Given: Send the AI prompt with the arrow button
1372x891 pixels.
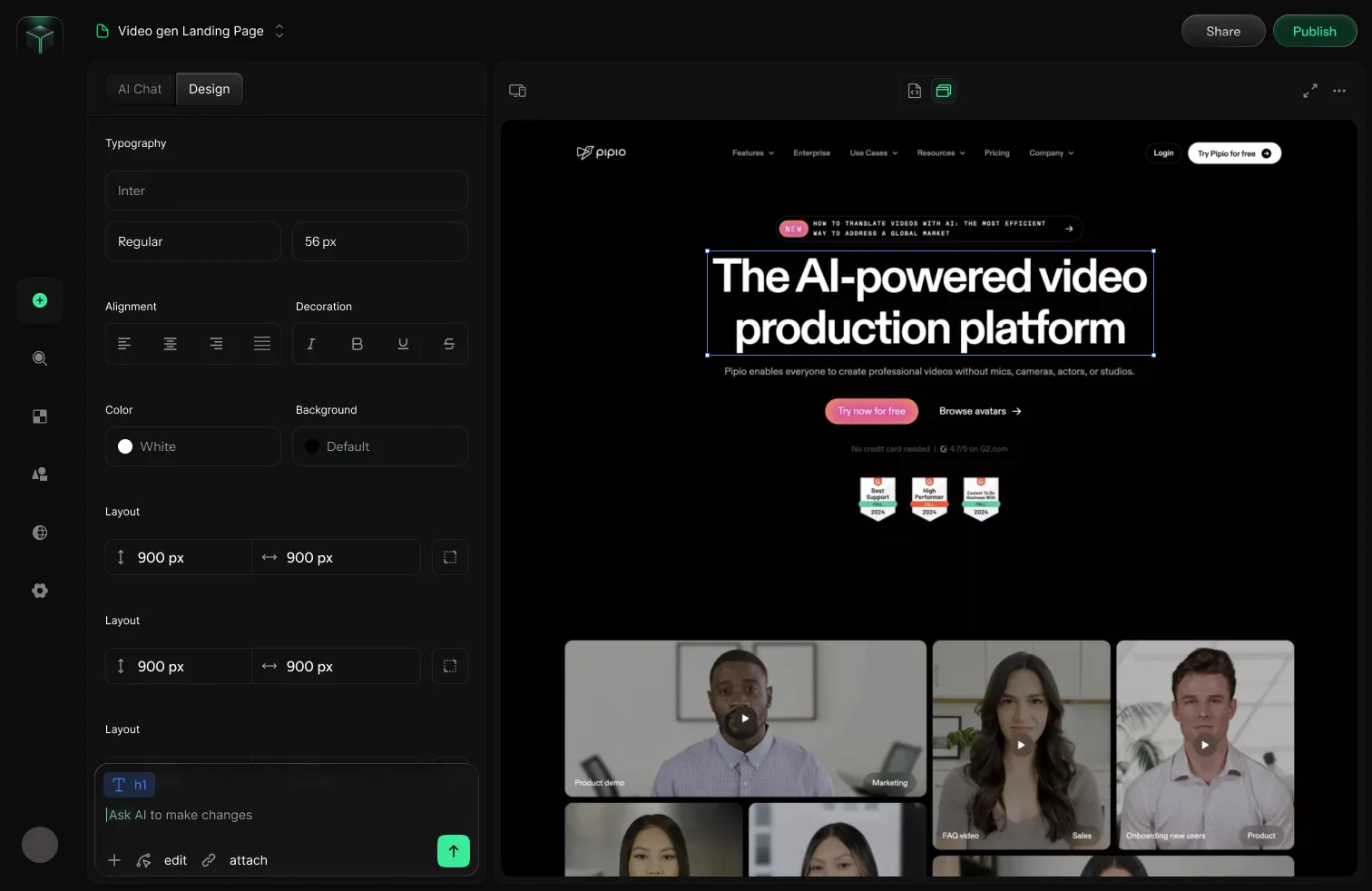Looking at the screenshot, I should tap(454, 851).
